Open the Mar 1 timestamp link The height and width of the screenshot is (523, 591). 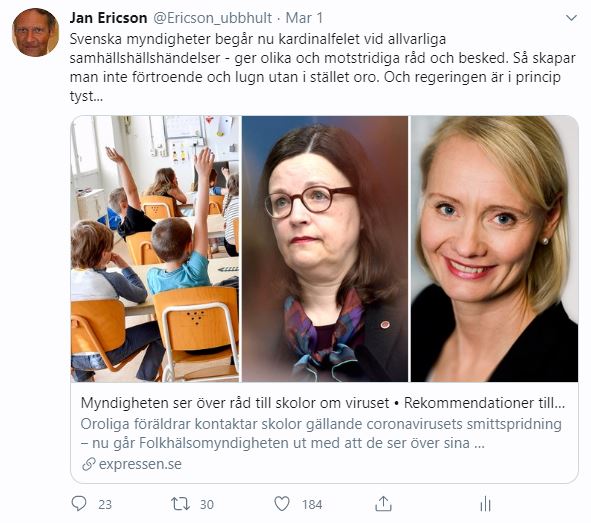pyautogui.click(x=304, y=18)
